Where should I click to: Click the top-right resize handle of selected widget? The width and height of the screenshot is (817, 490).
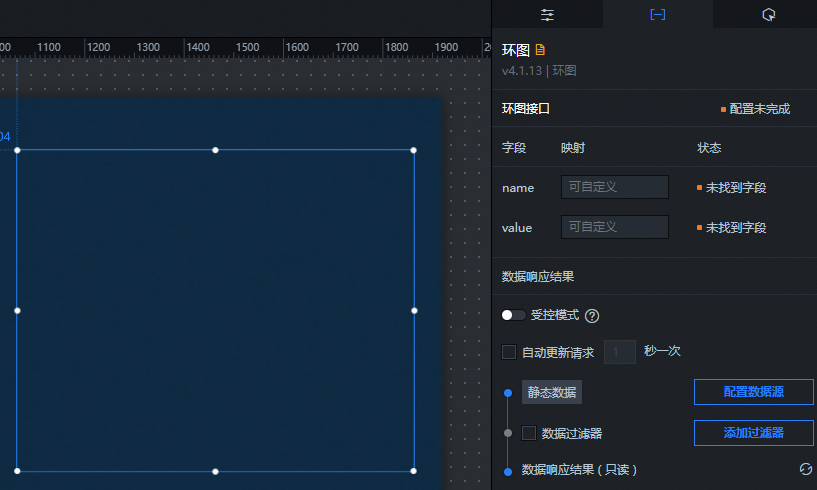pos(414,150)
